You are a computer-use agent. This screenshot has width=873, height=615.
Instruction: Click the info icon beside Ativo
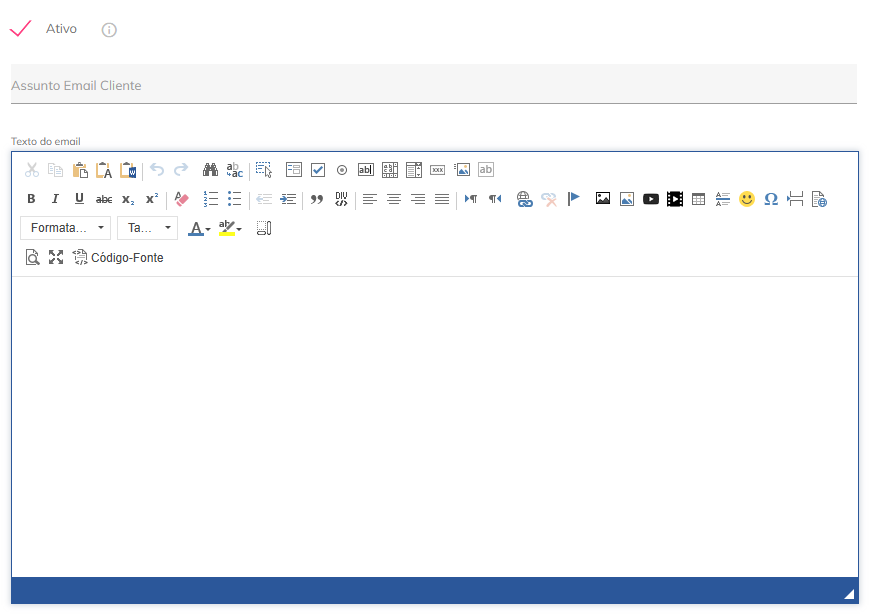pyautogui.click(x=108, y=29)
